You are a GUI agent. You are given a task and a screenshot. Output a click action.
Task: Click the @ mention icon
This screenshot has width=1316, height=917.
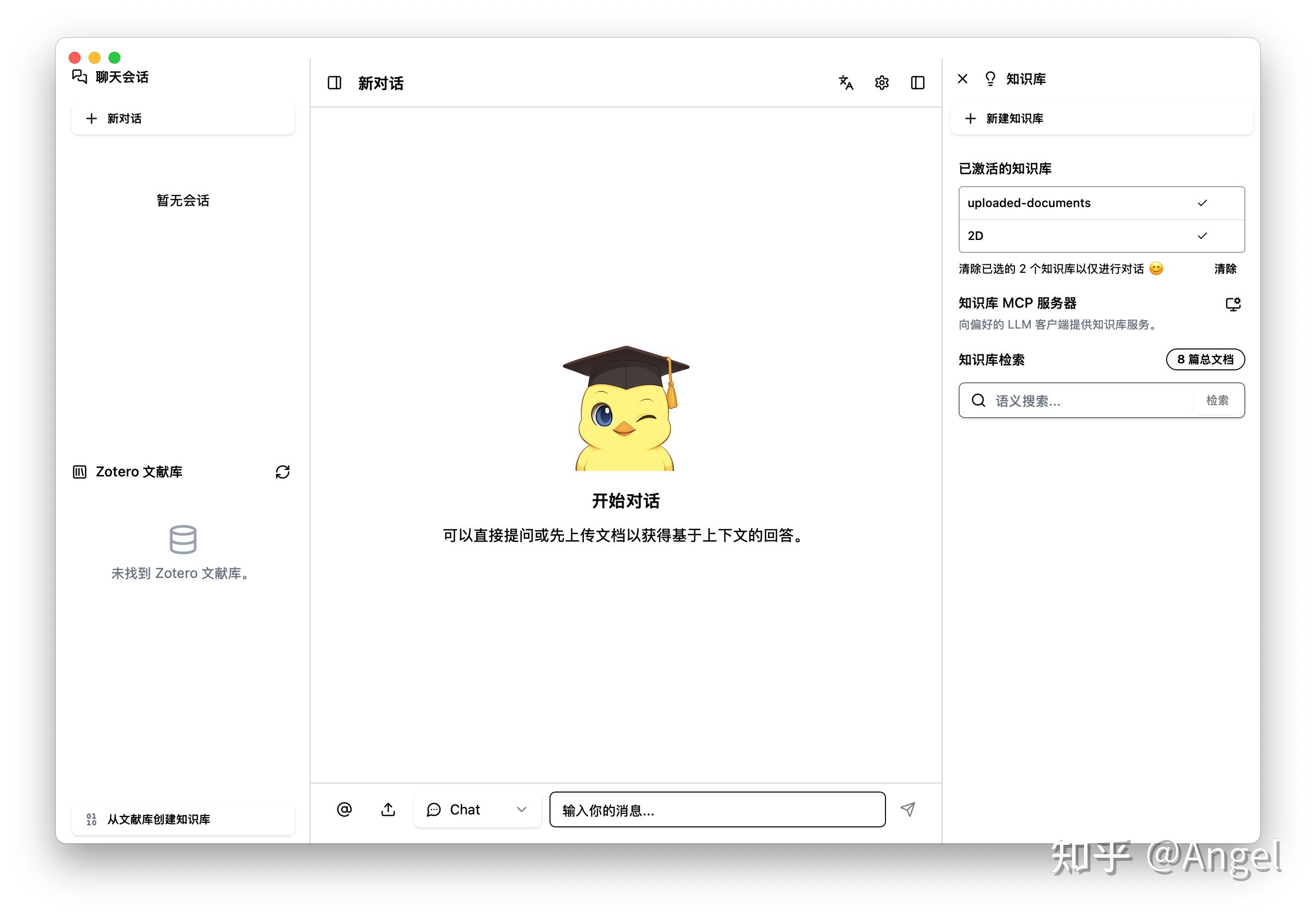pos(344,809)
